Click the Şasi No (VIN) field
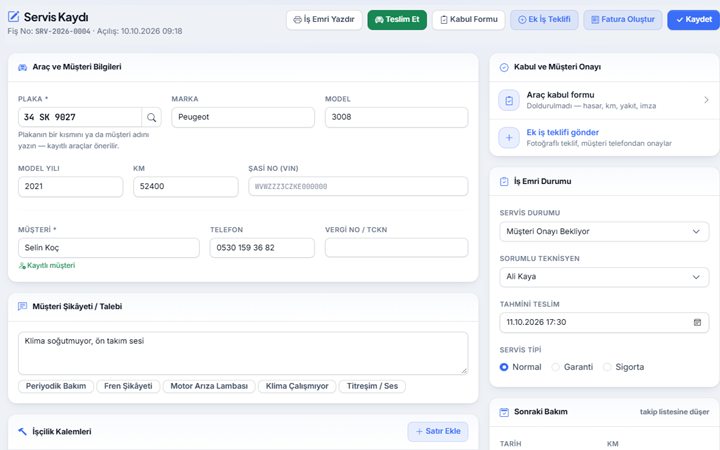This screenshot has height=450, width=720. [358, 187]
